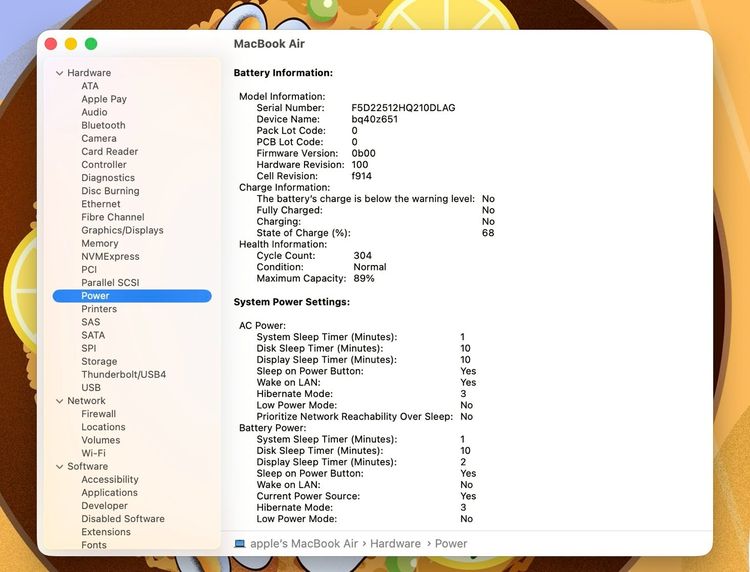Image resolution: width=750 pixels, height=572 pixels.
Task: Click the MacBook Air window title
Action: pos(269,44)
